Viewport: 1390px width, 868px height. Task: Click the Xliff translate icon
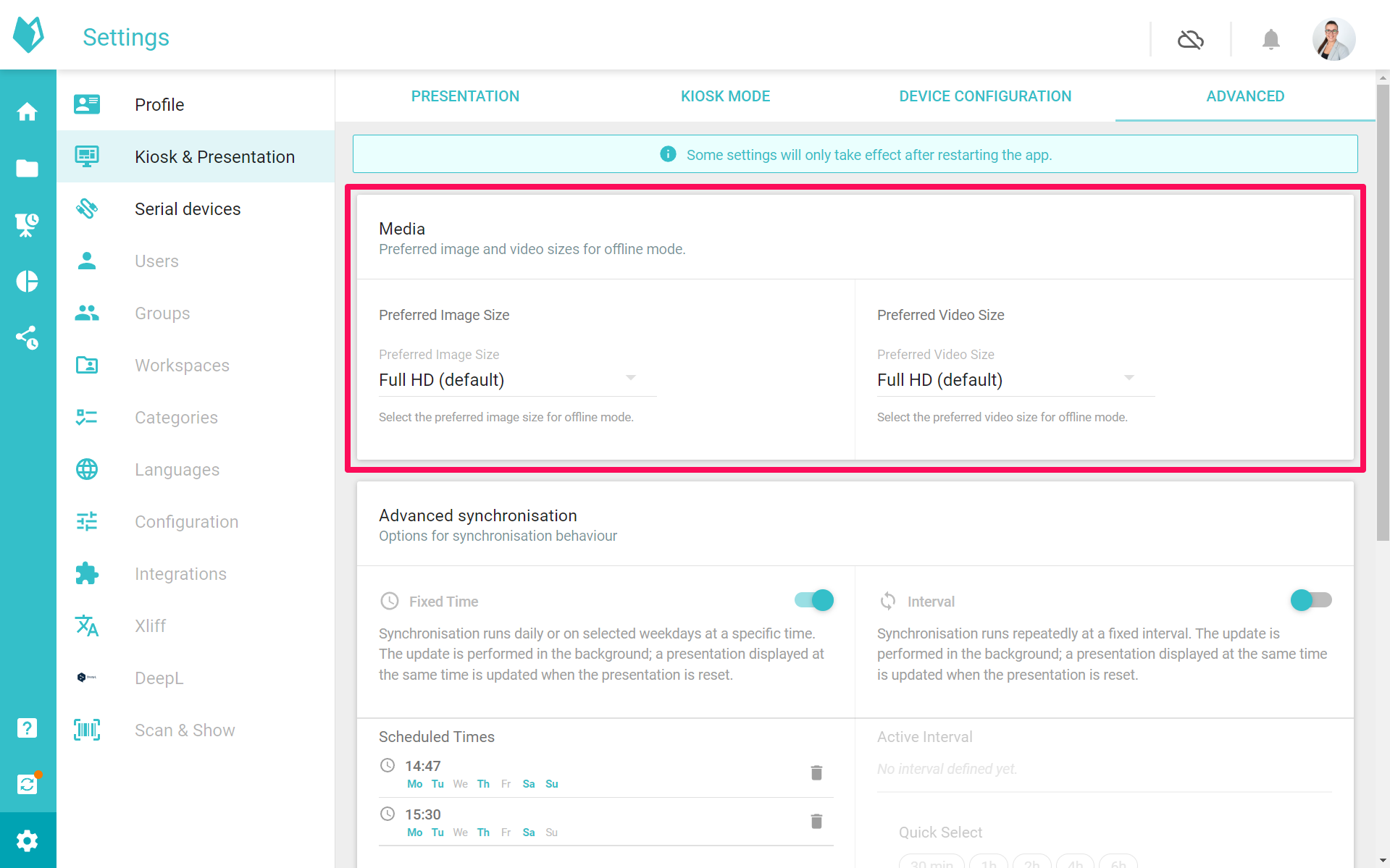[x=87, y=625]
